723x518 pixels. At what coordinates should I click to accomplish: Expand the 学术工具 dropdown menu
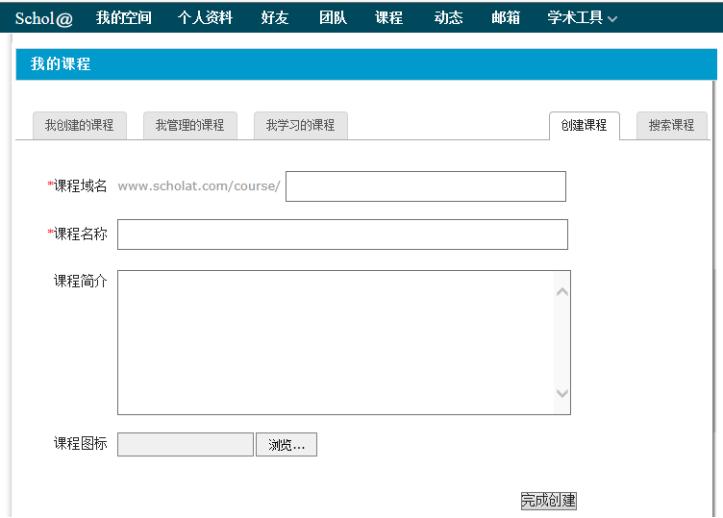click(x=582, y=17)
